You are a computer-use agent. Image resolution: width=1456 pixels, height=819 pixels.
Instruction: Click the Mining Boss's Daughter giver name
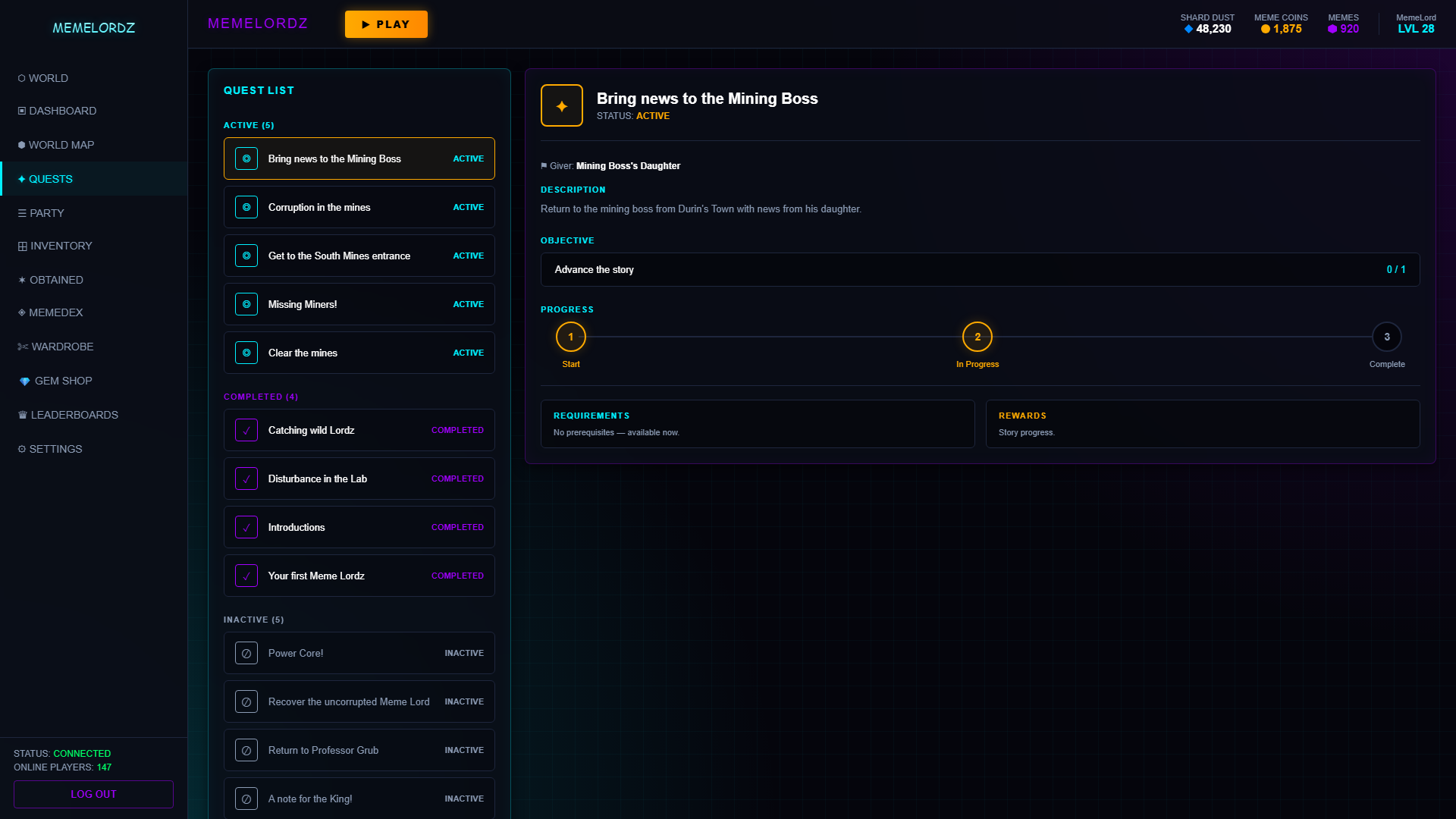point(628,166)
